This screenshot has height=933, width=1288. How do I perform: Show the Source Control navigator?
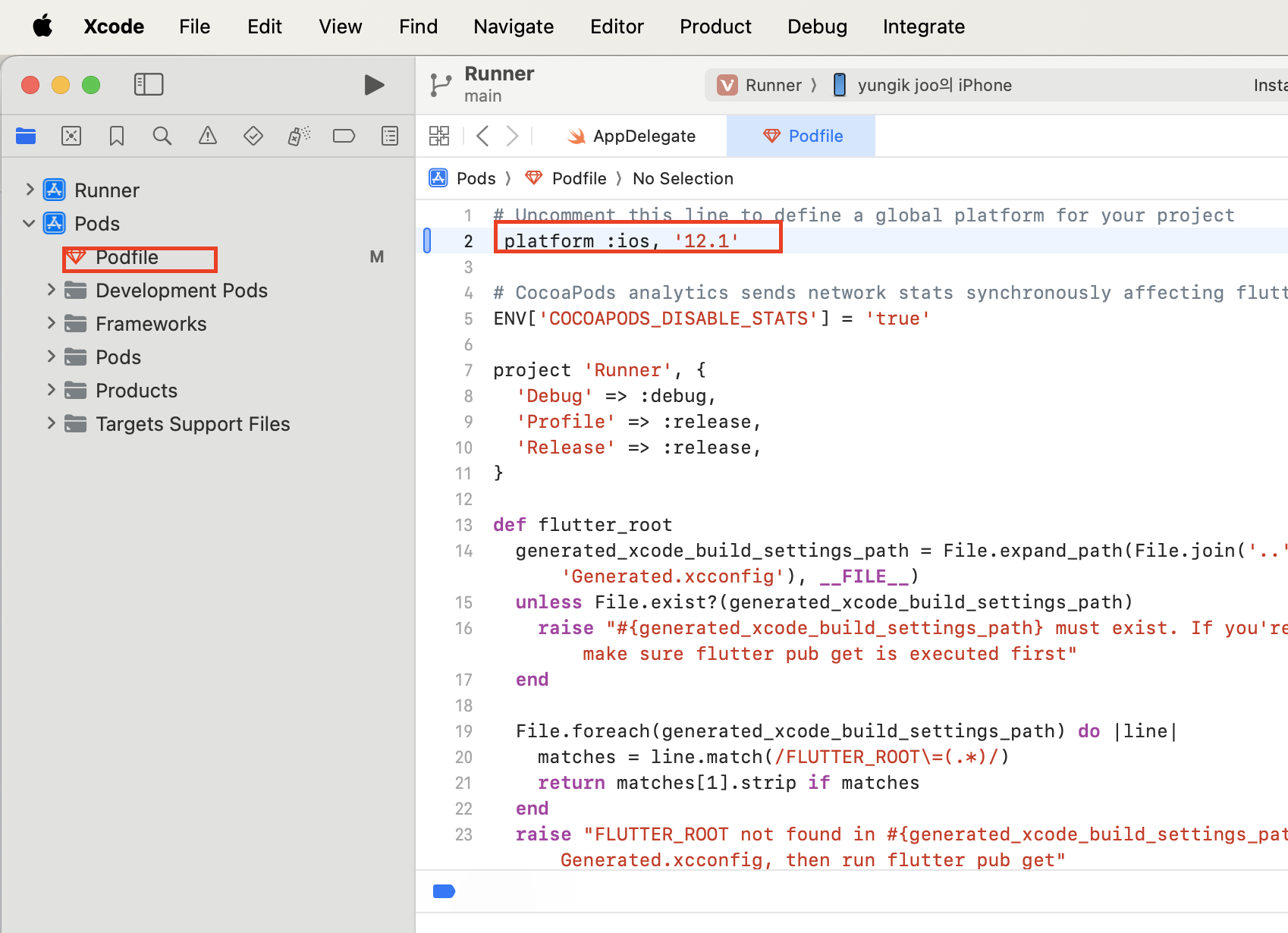(x=71, y=136)
